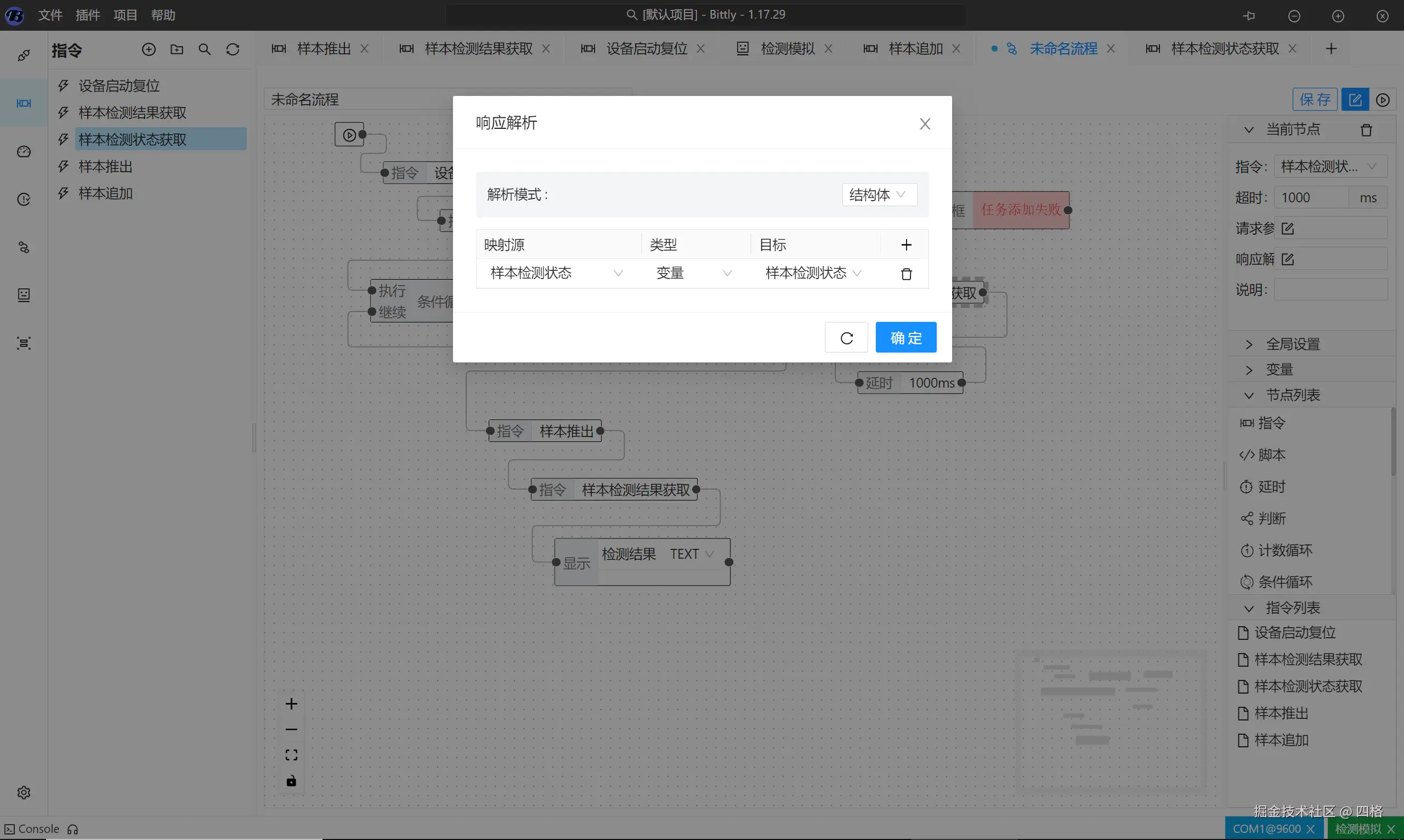The image size is (1404, 840).
Task: Click the new folder icon in the 指令 panel
Action: click(177, 49)
